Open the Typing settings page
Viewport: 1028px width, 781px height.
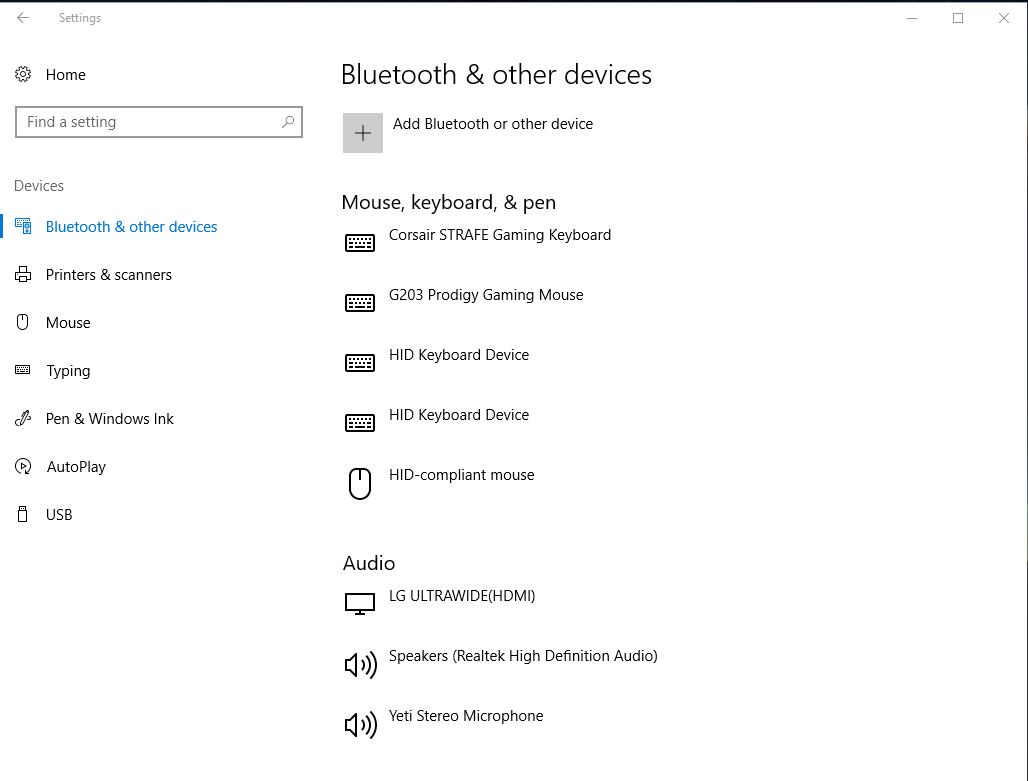pyautogui.click(x=68, y=371)
